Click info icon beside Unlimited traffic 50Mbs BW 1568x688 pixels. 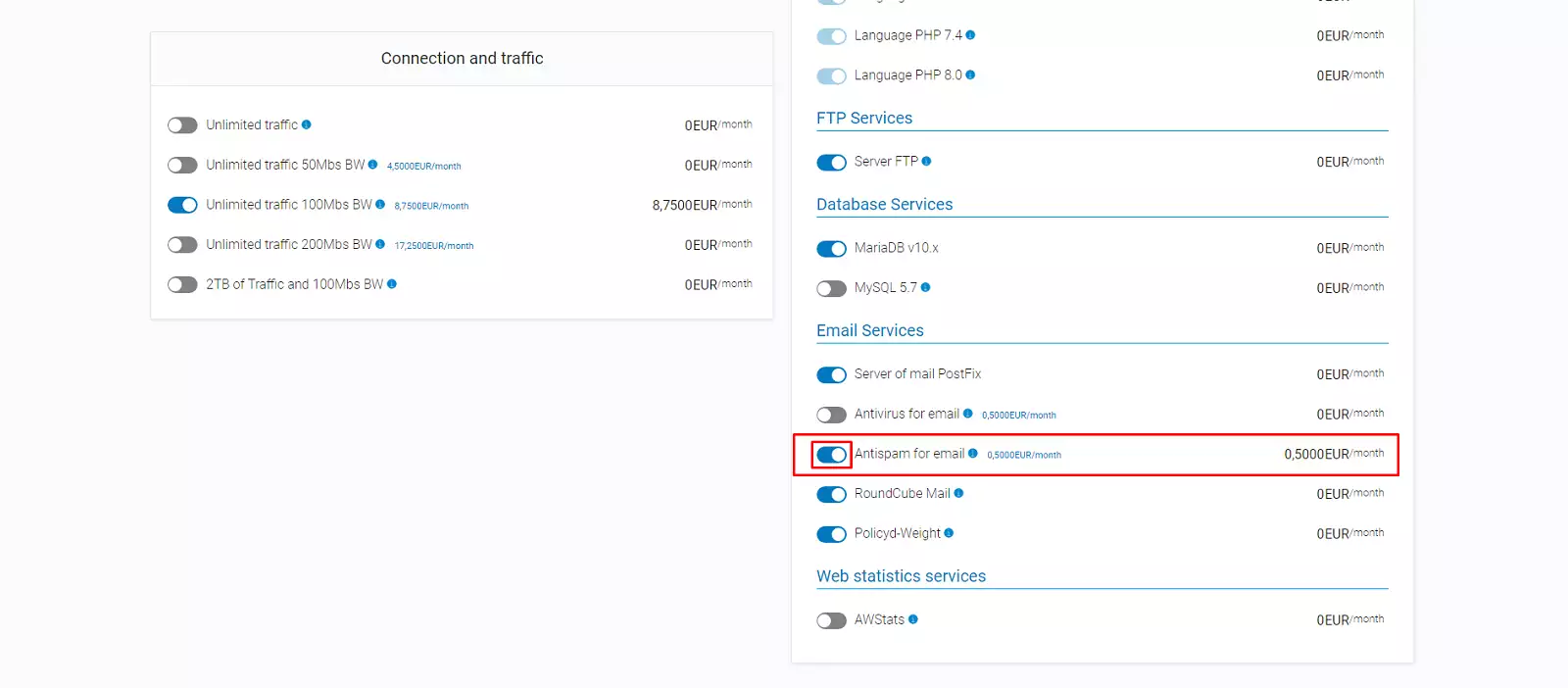tap(372, 165)
